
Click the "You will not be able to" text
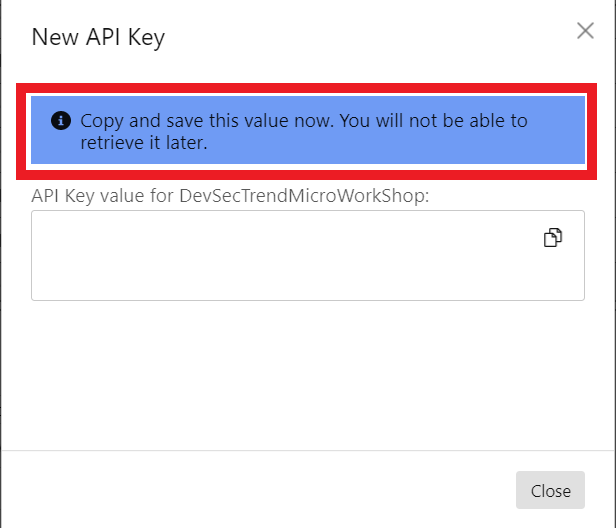click(x=433, y=121)
